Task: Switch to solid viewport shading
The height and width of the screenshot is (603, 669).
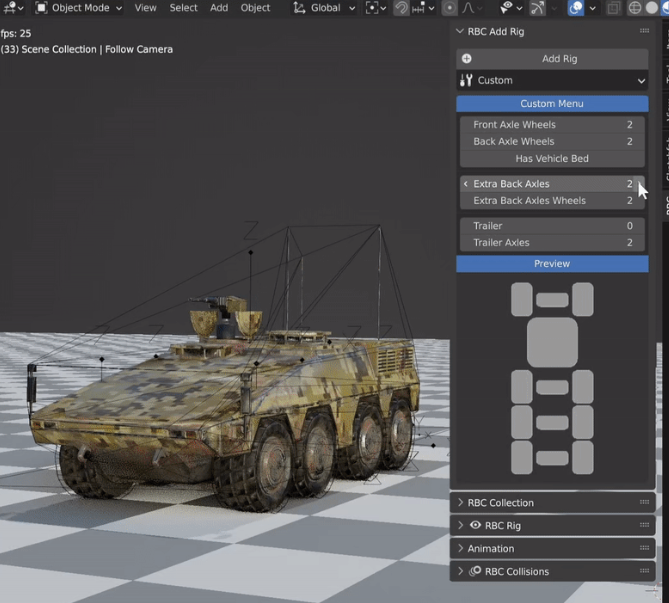Action: [652, 8]
